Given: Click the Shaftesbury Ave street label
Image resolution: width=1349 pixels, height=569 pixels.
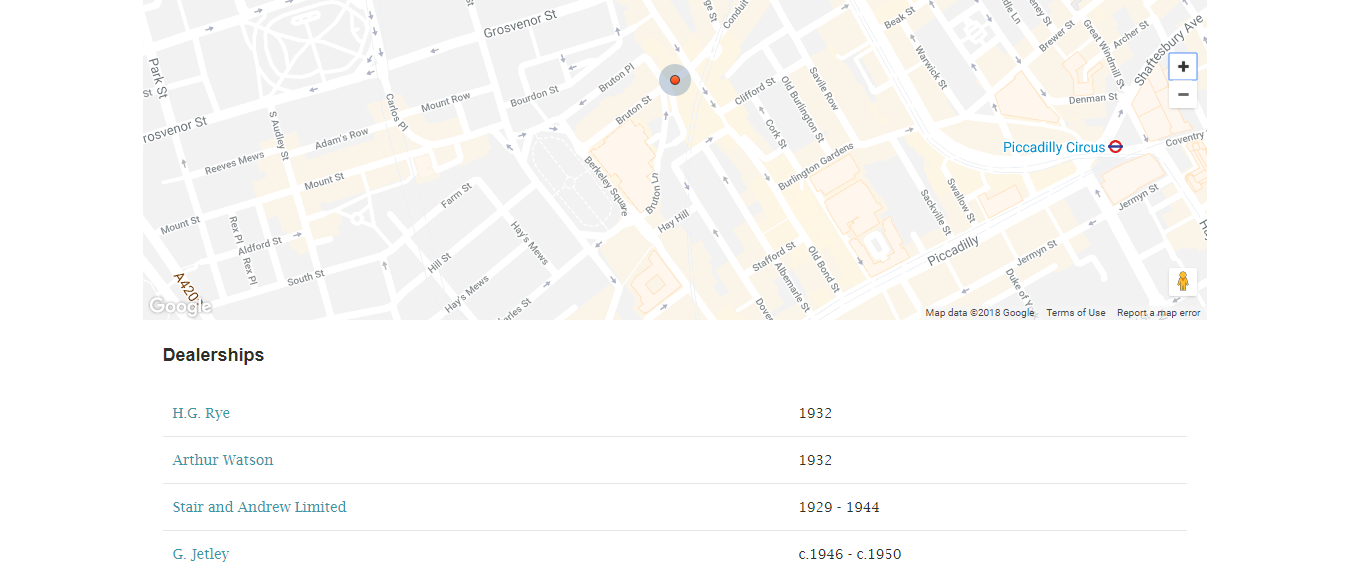Looking at the screenshot, I should click(x=1168, y=51).
